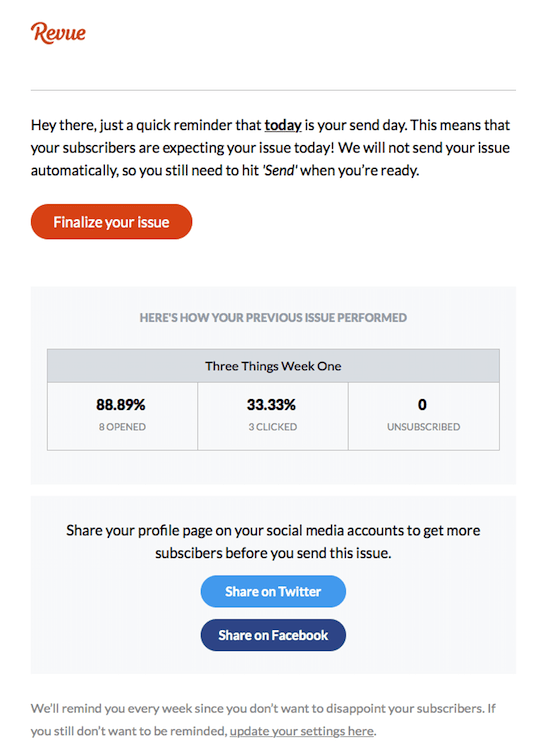Click the Share on Facebook button
Viewport: 550px width, 750px height.
pos(273,635)
